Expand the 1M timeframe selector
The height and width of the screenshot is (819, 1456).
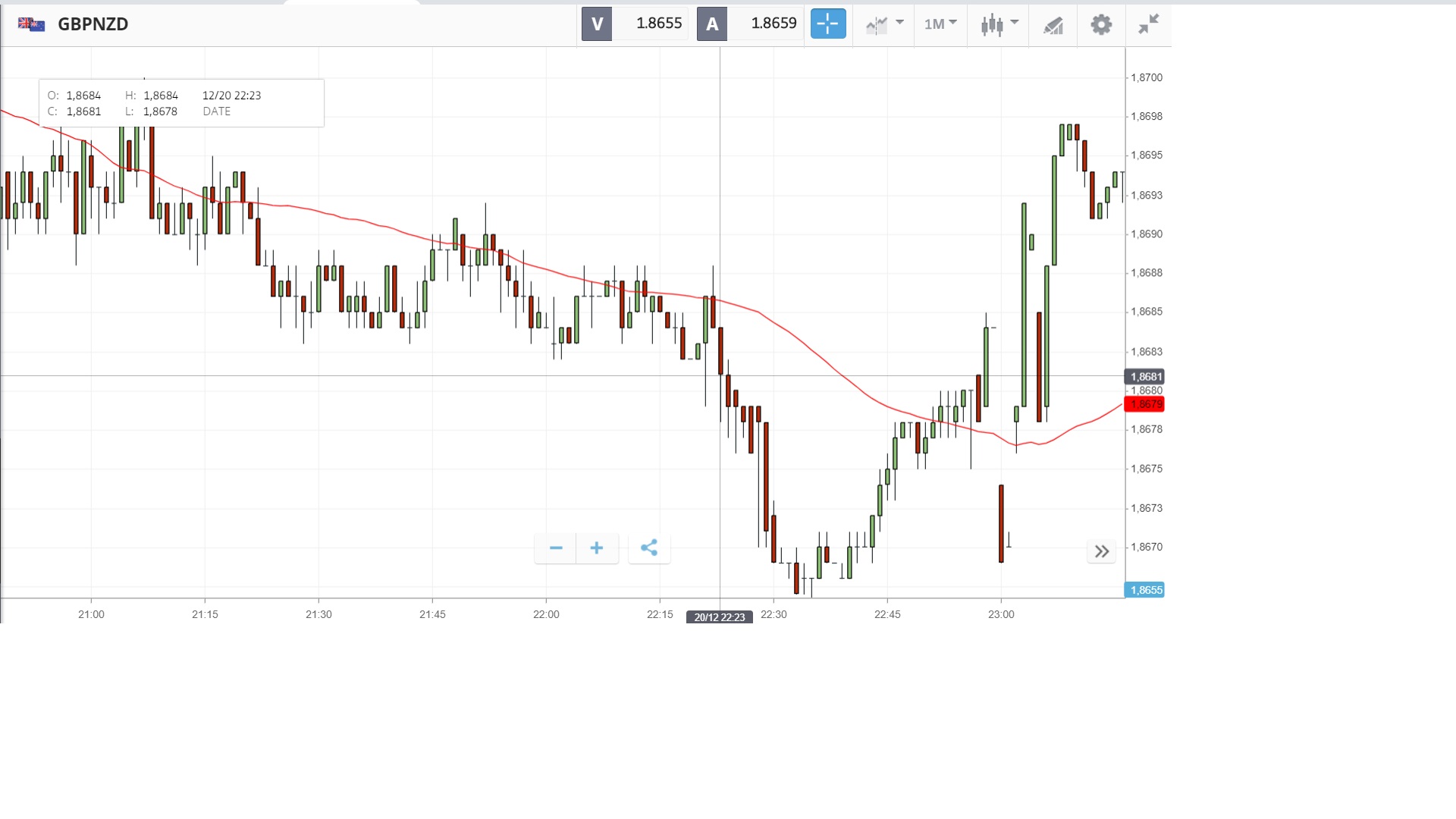click(x=940, y=24)
